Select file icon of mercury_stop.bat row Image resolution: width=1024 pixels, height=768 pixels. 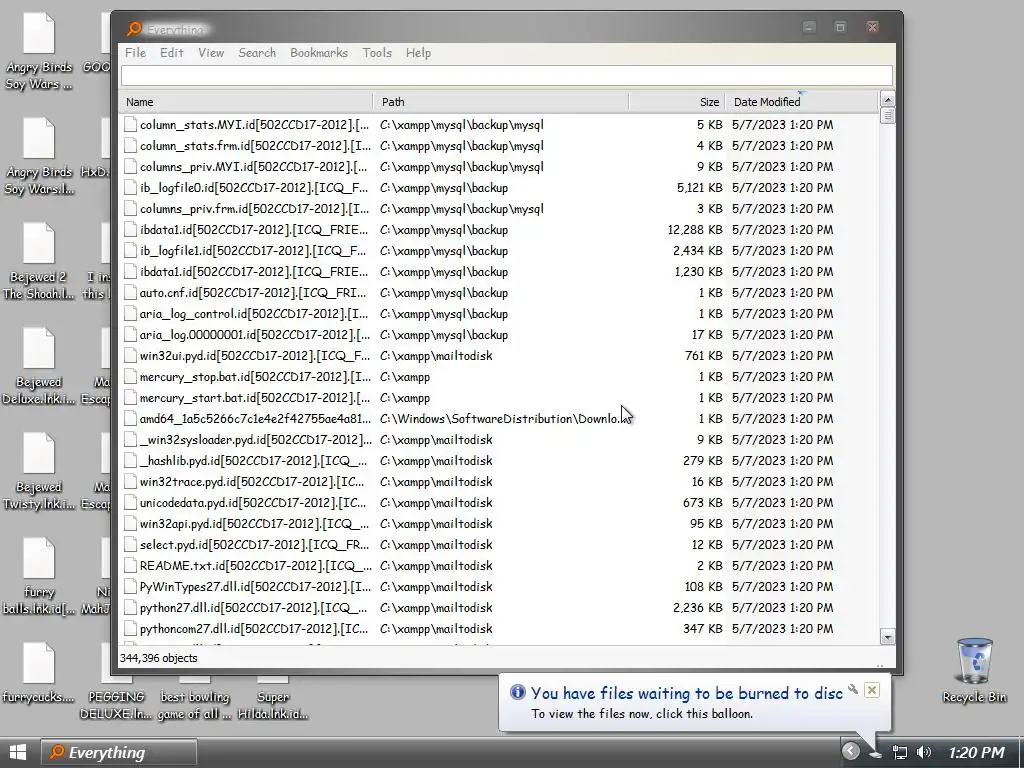point(130,377)
